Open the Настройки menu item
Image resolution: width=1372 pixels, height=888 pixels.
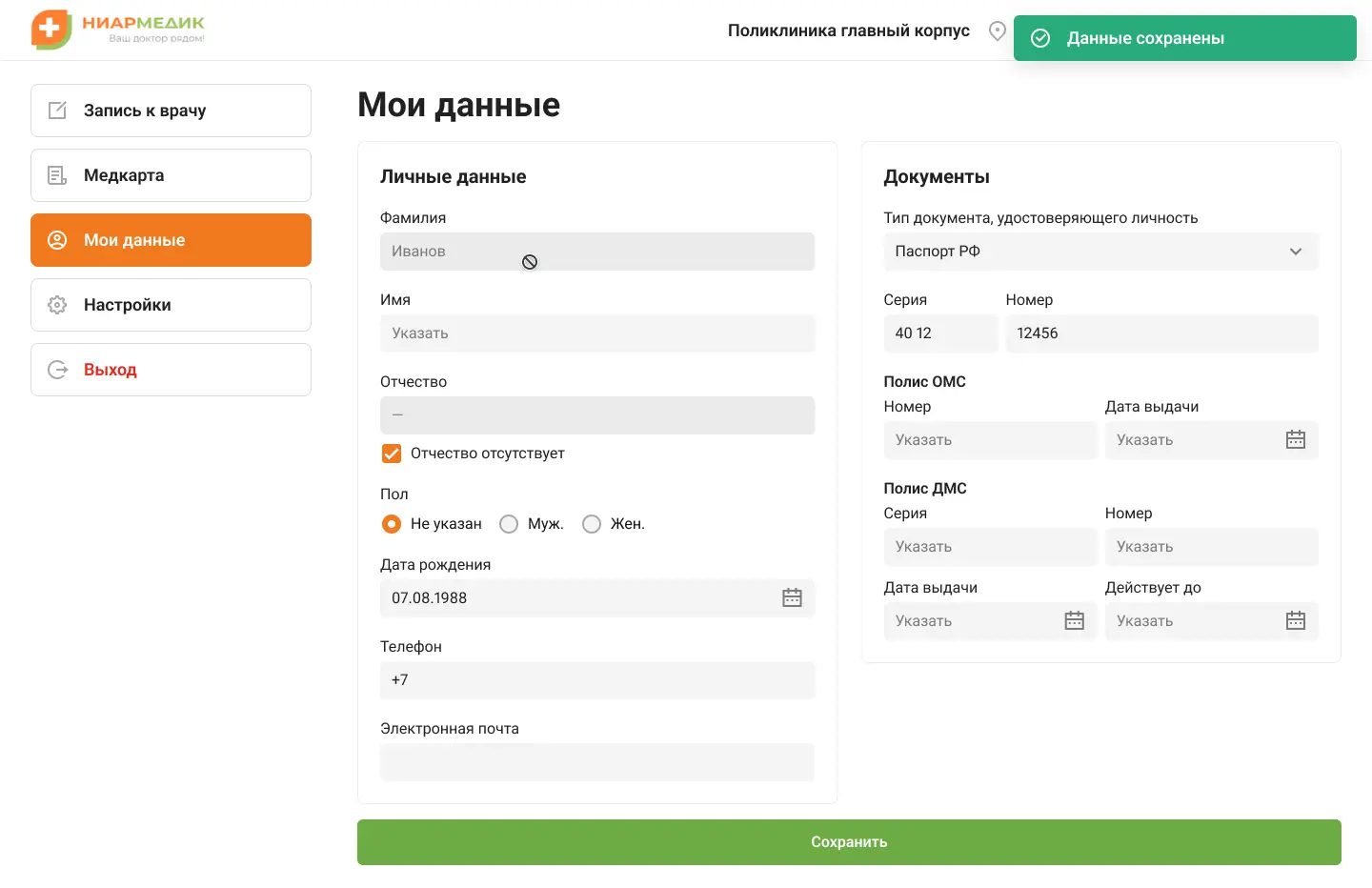171,305
